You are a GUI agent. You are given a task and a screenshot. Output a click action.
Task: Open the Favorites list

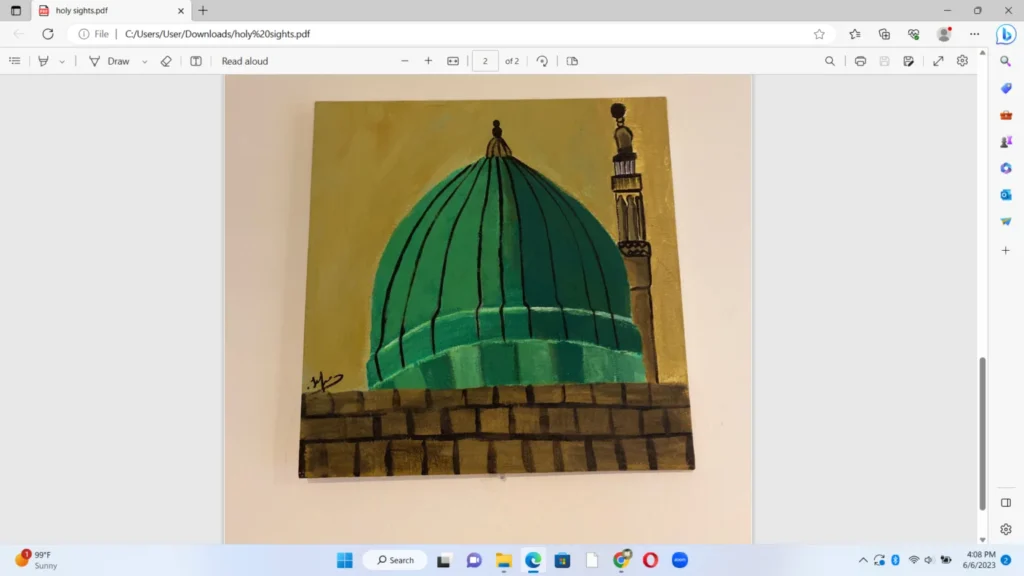coord(854,34)
